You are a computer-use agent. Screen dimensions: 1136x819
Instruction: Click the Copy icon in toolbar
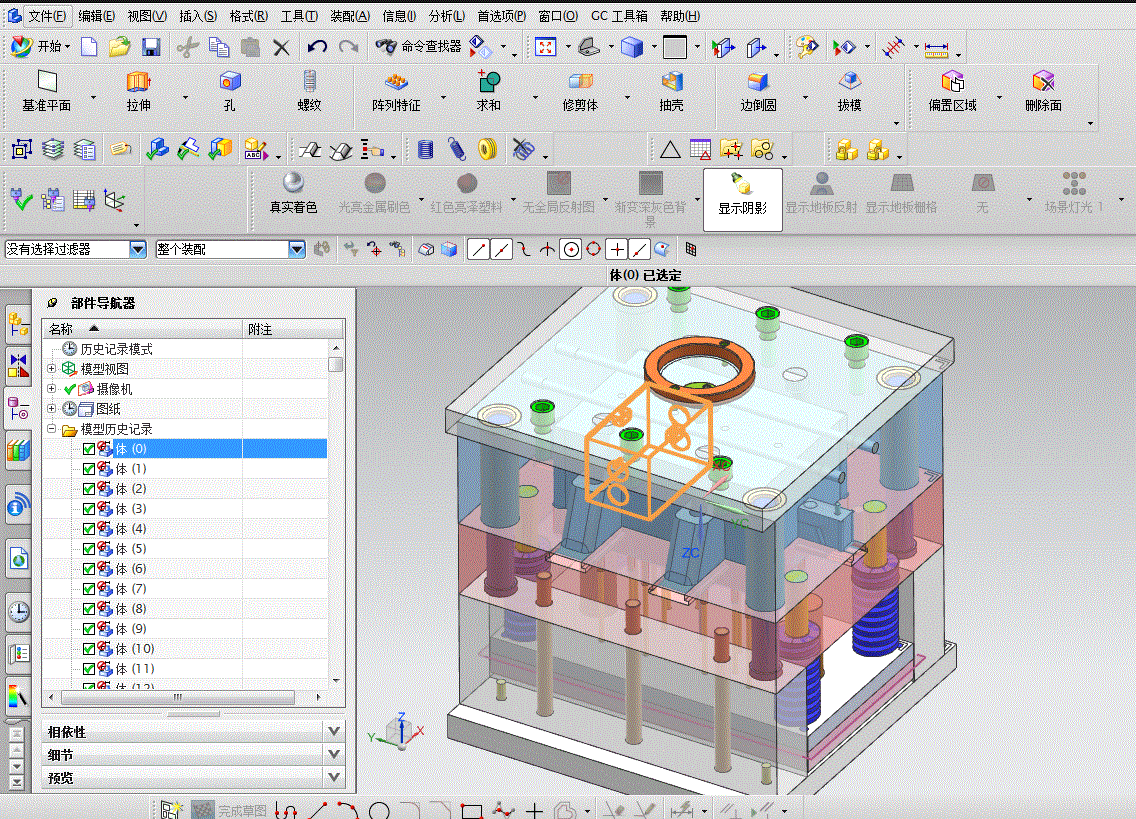[x=218, y=47]
